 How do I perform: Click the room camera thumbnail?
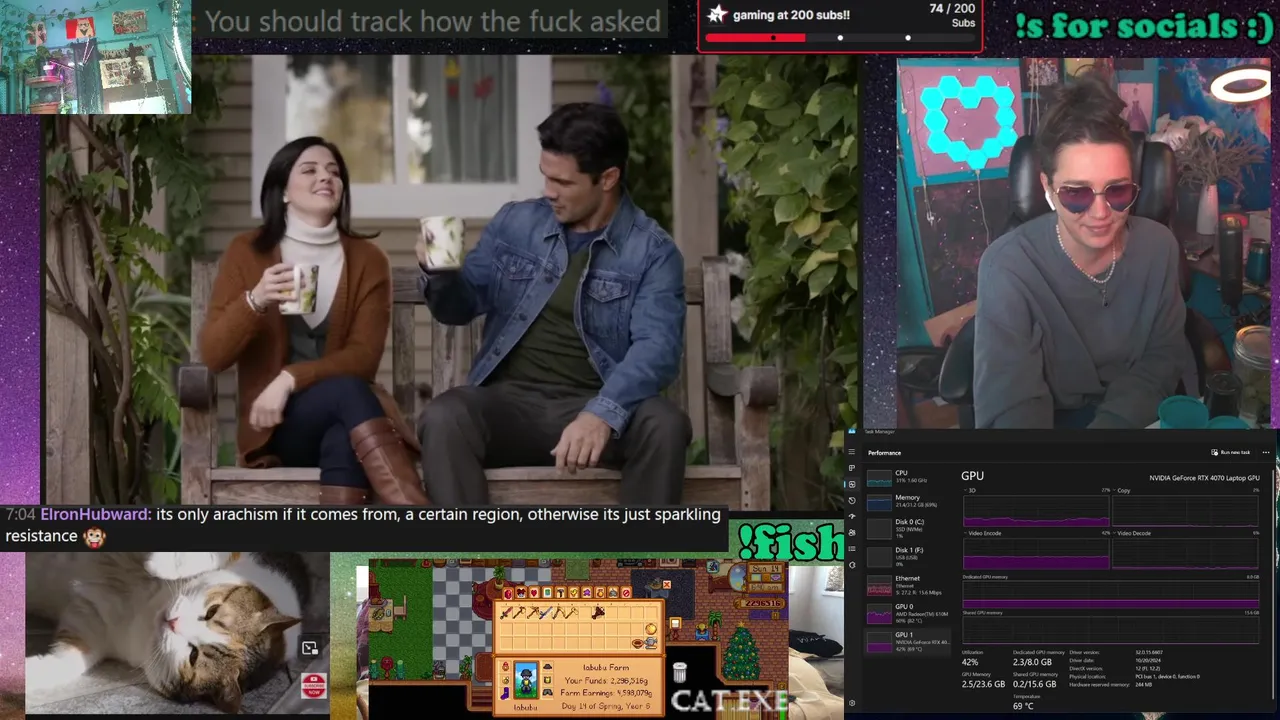pyautogui.click(x=95, y=57)
